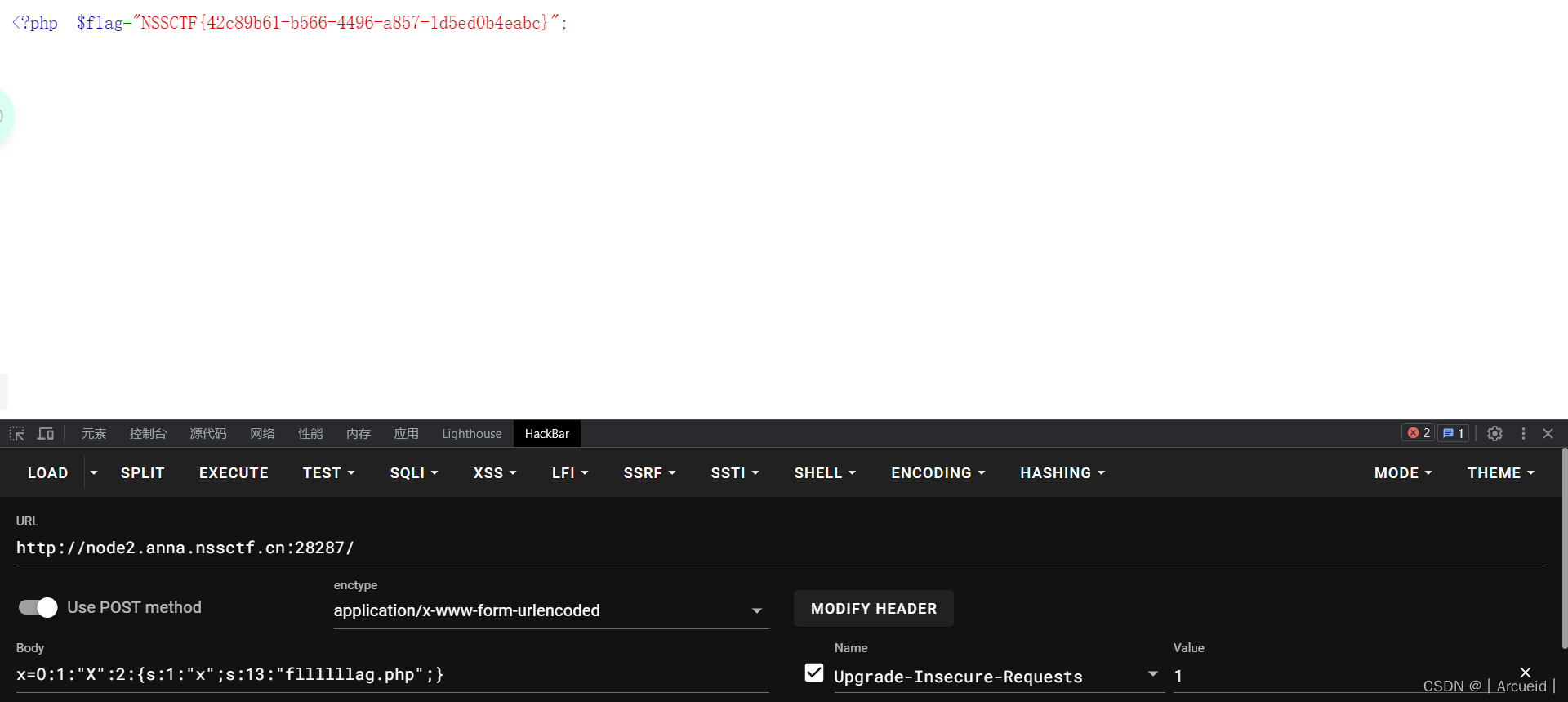
Task: Uncheck the Upgrade-Insecure-Requests header checkbox
Action: tap(814, 673)
